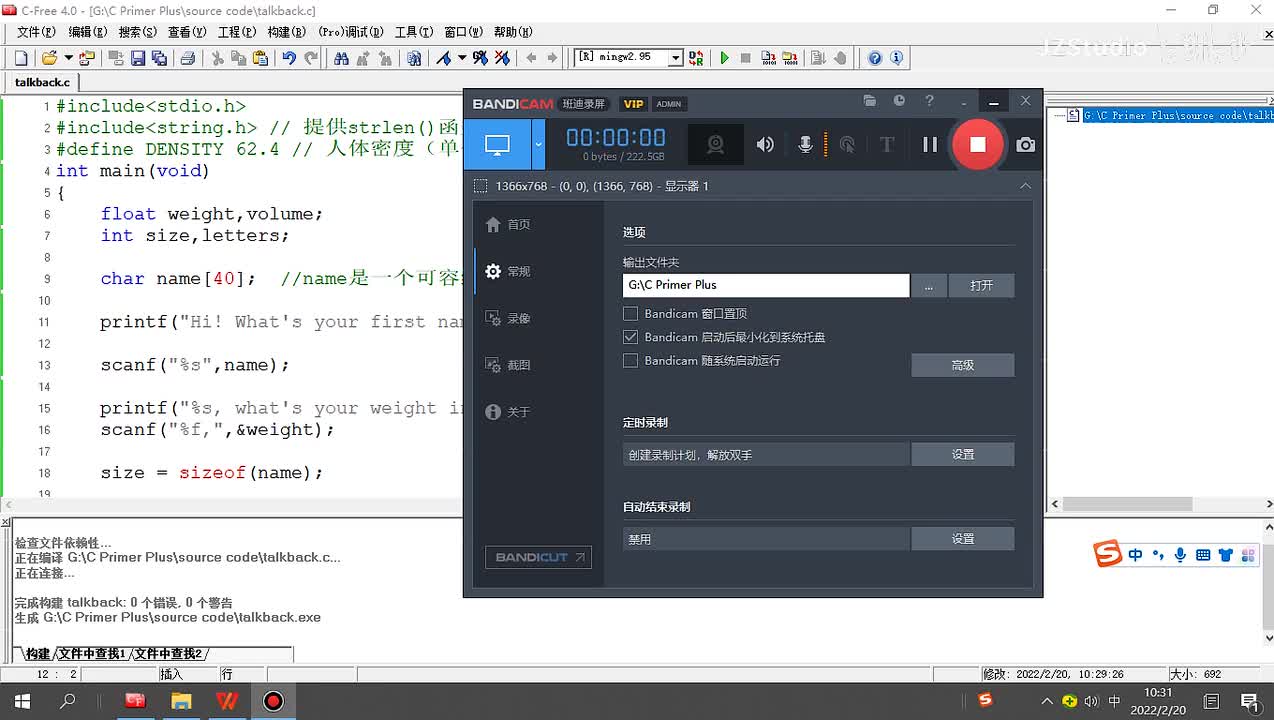The width and height of the screenshot is (1274, 720).
Task: Open Bandicam 截图 sidebar section
Action: pyautogui.click(x=508, y=366)
